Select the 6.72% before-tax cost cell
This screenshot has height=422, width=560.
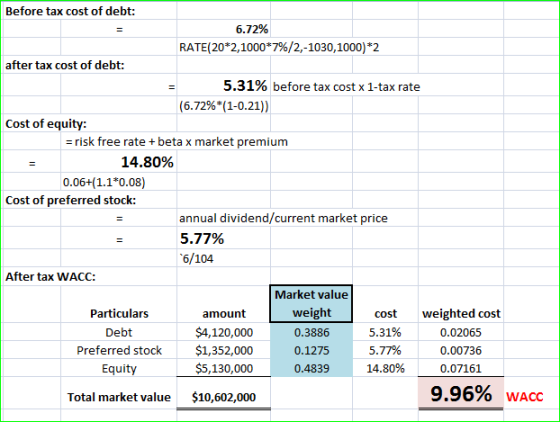pos(224,29)
